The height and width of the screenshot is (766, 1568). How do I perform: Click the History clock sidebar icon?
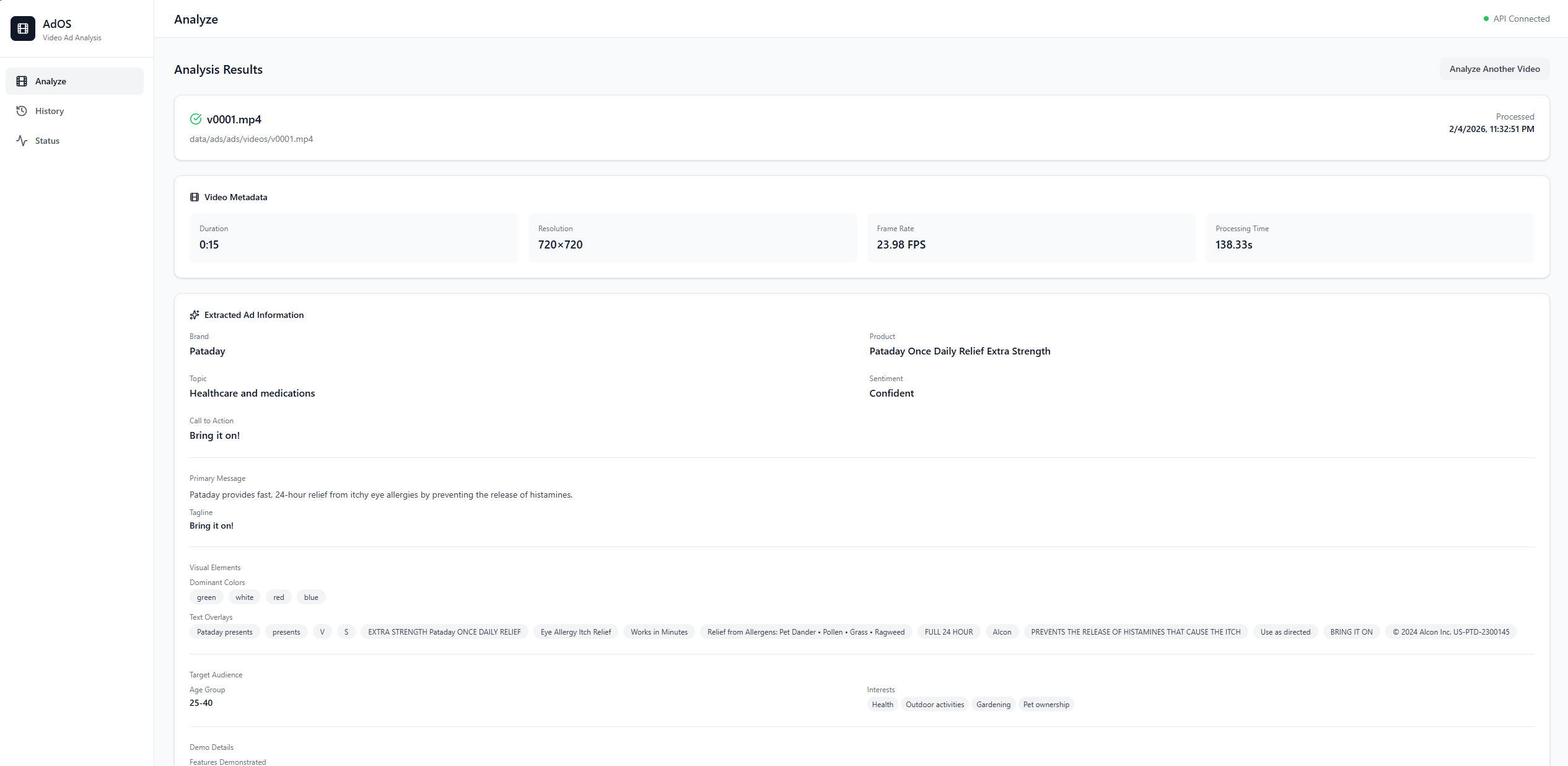point(22,111)
